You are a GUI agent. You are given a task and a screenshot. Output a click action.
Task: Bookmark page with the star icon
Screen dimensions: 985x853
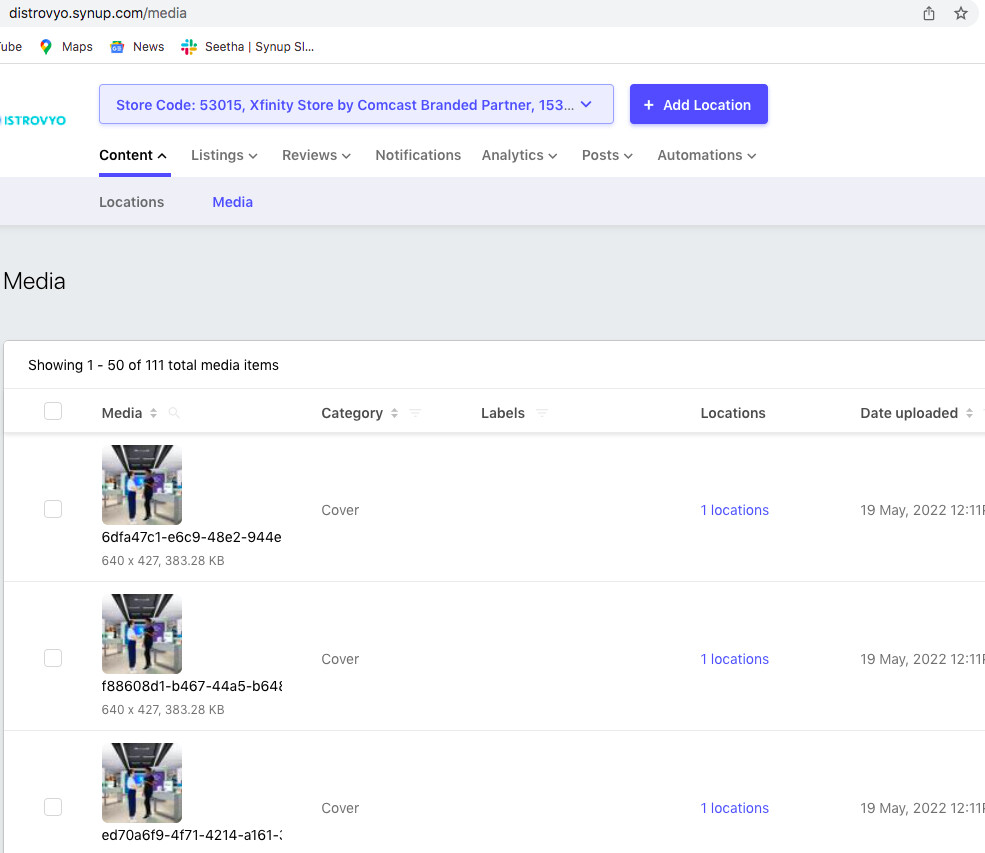click(x=961, y=13)
